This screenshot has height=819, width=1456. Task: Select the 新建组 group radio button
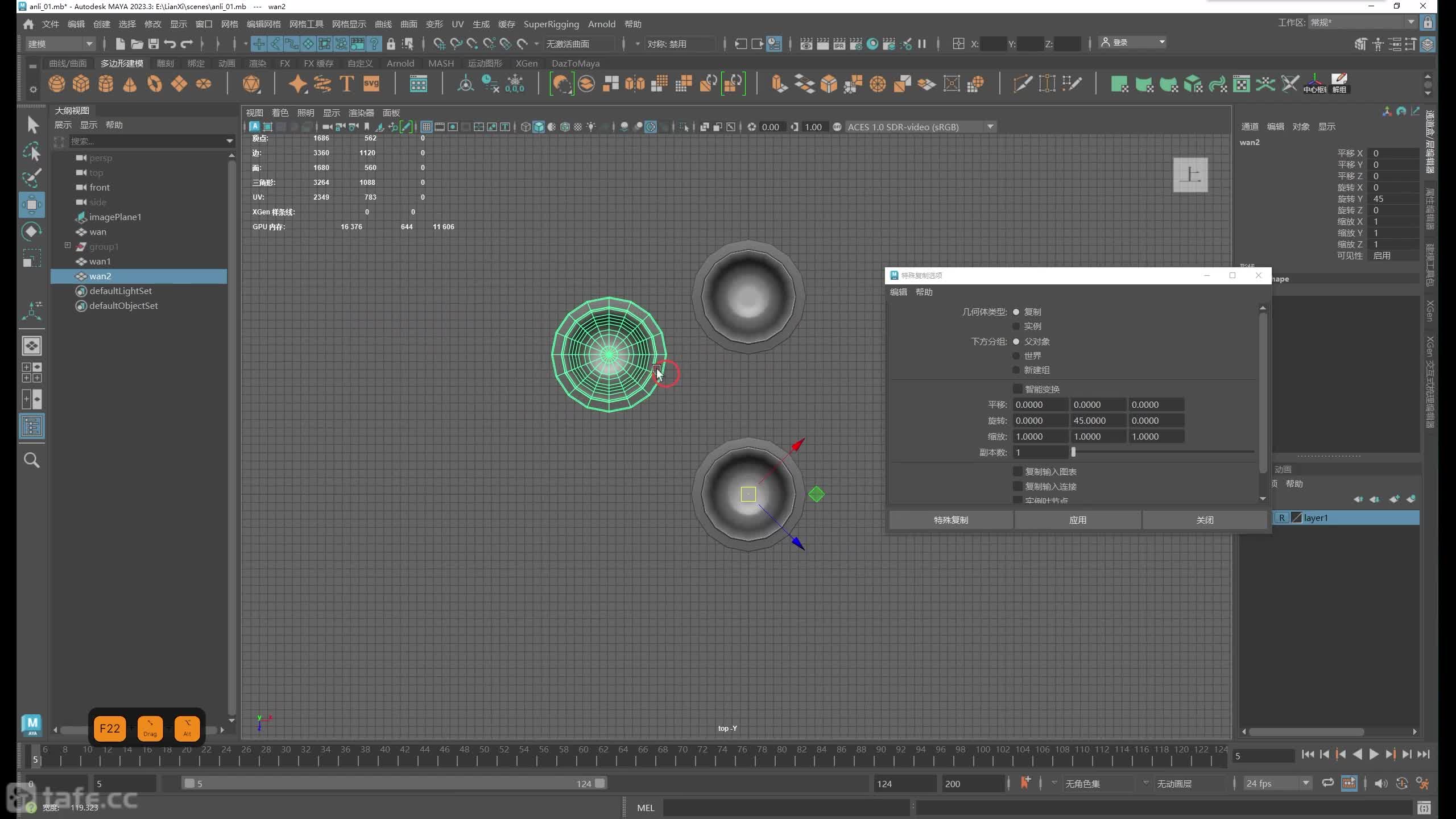1016,370
